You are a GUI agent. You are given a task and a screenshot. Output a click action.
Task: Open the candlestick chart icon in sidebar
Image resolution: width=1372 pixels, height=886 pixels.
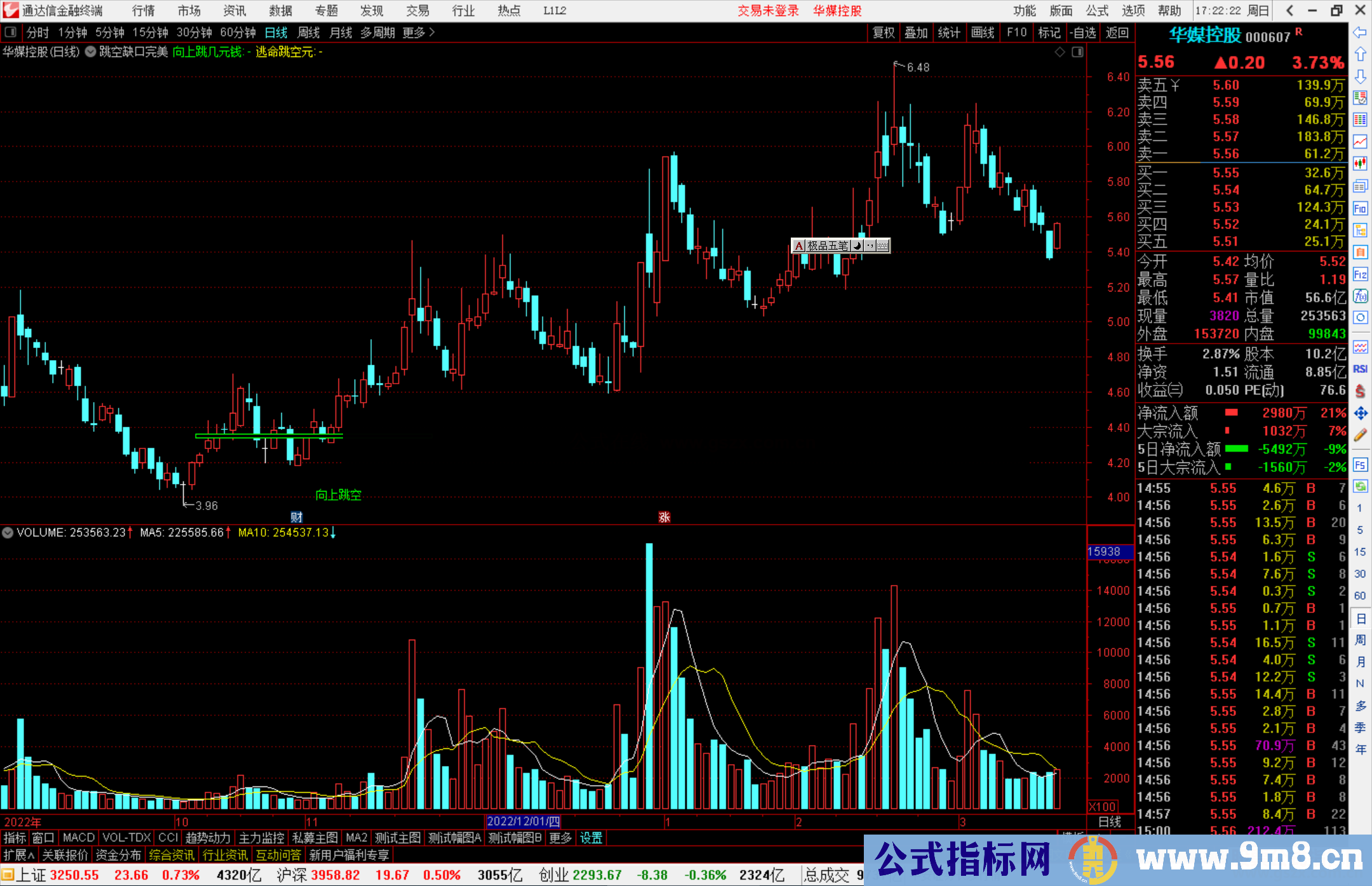point(1360,164)
